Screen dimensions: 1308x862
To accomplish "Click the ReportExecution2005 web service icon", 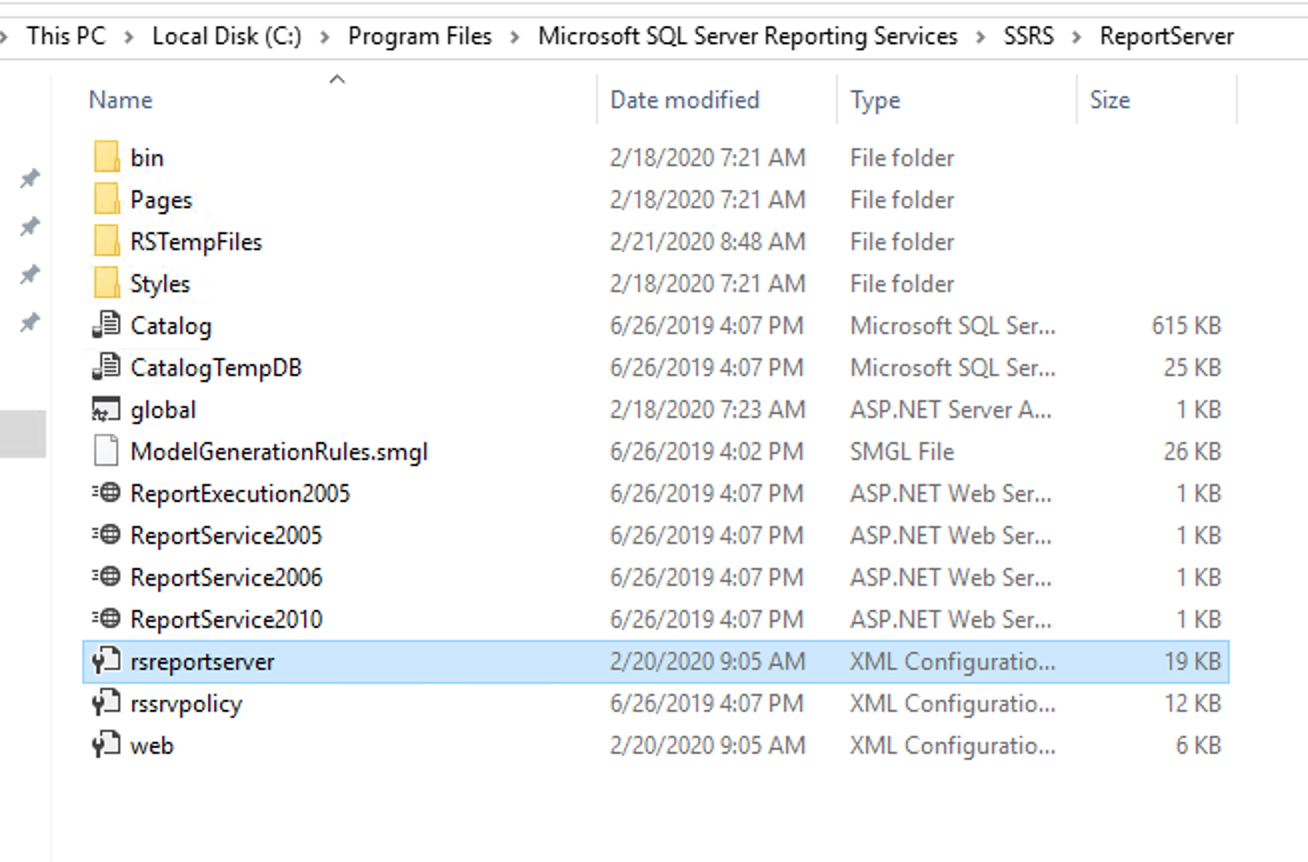I will click(106, 493).
